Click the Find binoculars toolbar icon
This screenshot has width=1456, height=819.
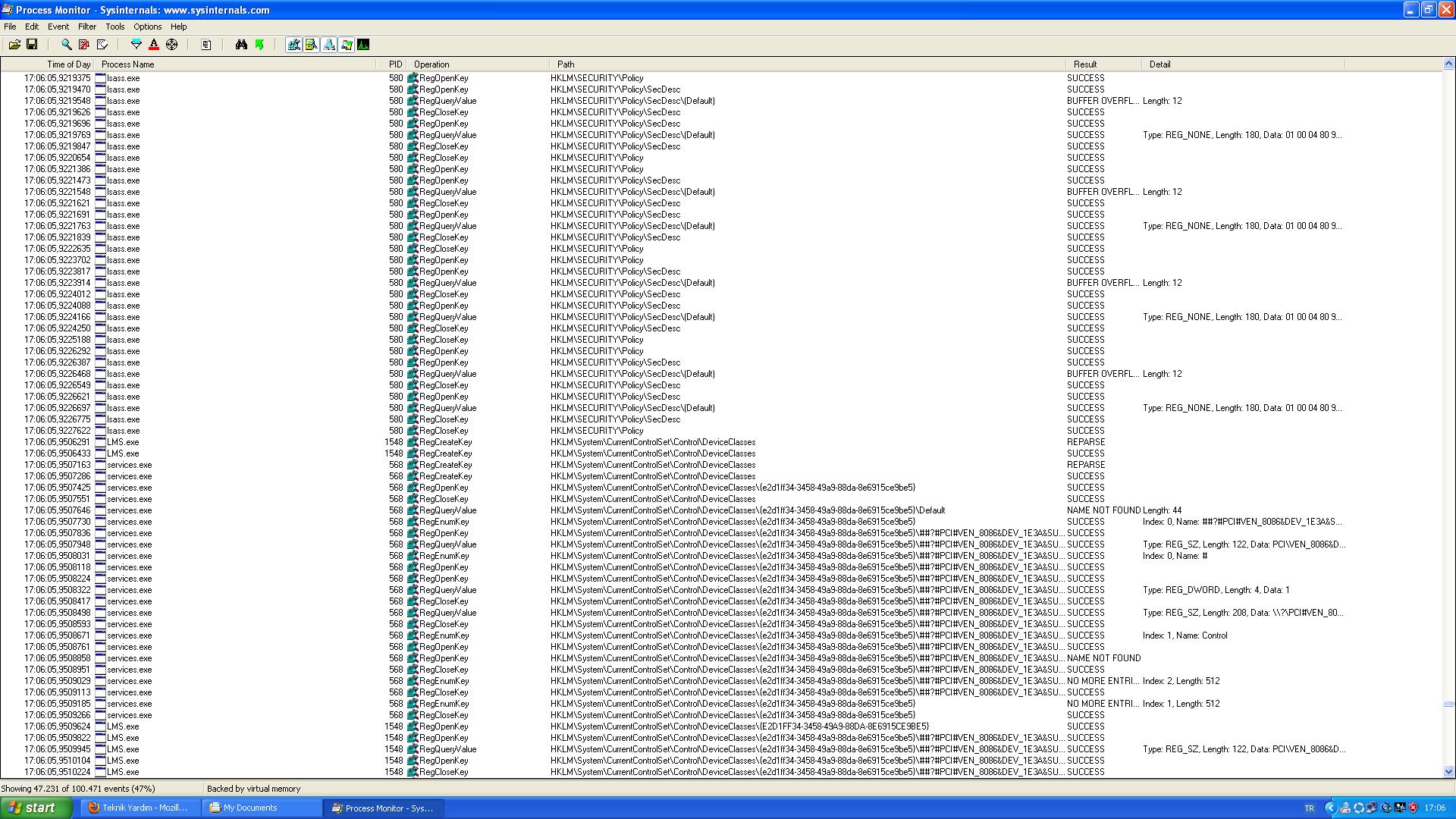pos(241,45)
